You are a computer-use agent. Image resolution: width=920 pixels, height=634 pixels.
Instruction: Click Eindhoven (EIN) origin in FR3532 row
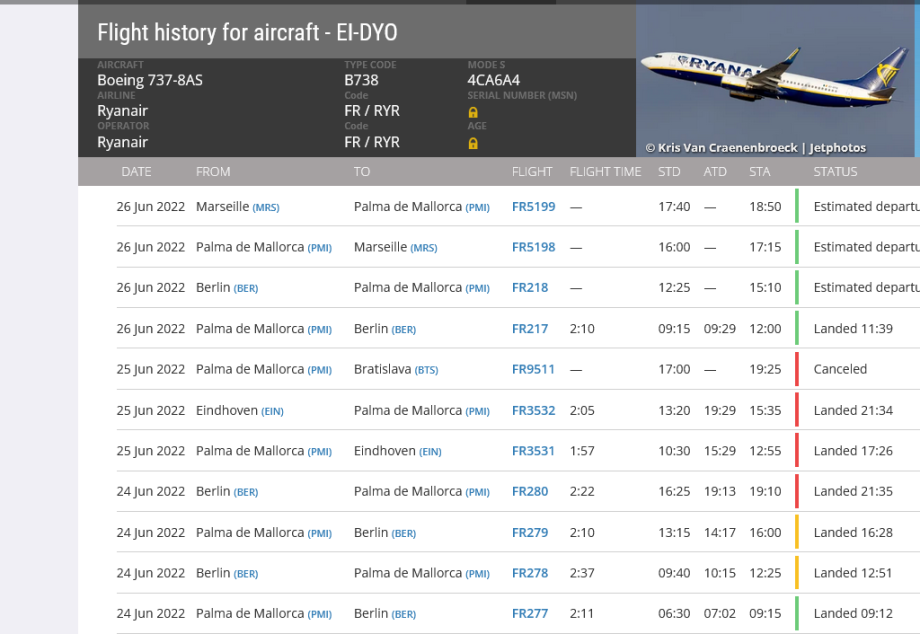[x=239, y=410]
